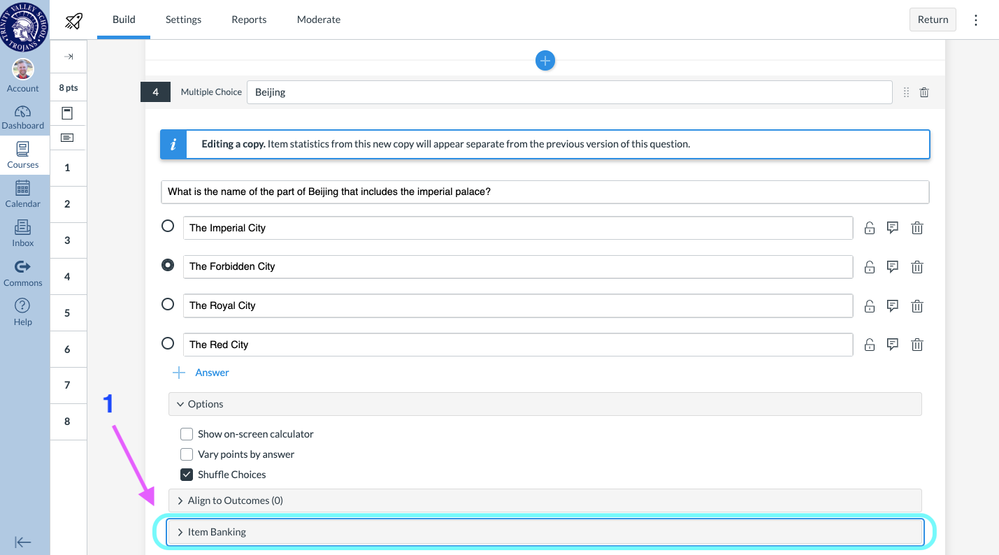Enable Show on-screen calculator checkbox

coord(187,434)
